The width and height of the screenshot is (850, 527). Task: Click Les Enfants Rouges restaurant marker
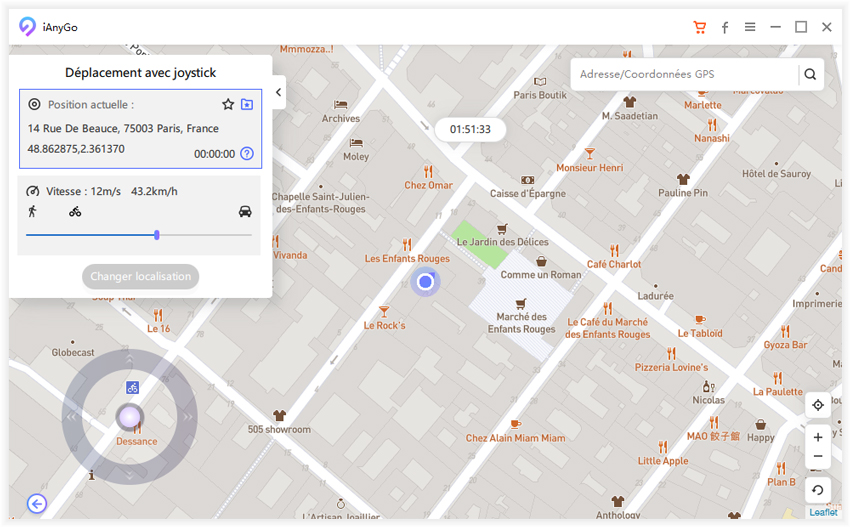407,245
